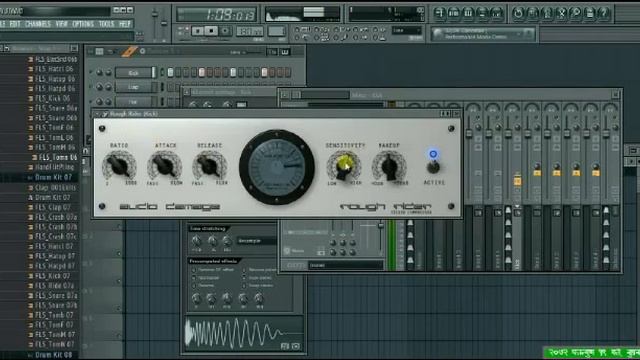This screenshot has height=360, width=640.
Task: Open the step sequencer keyboard editor icon
Action: [285, 52]
